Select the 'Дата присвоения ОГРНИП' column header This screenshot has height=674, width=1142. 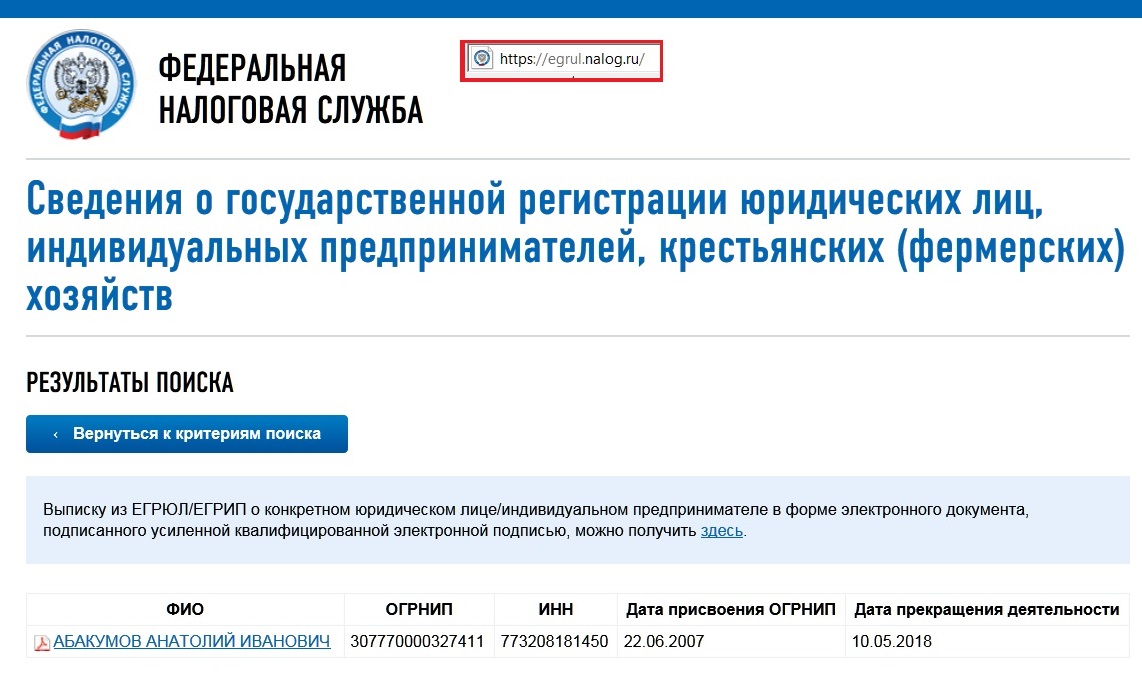click(x=730, y=610)
